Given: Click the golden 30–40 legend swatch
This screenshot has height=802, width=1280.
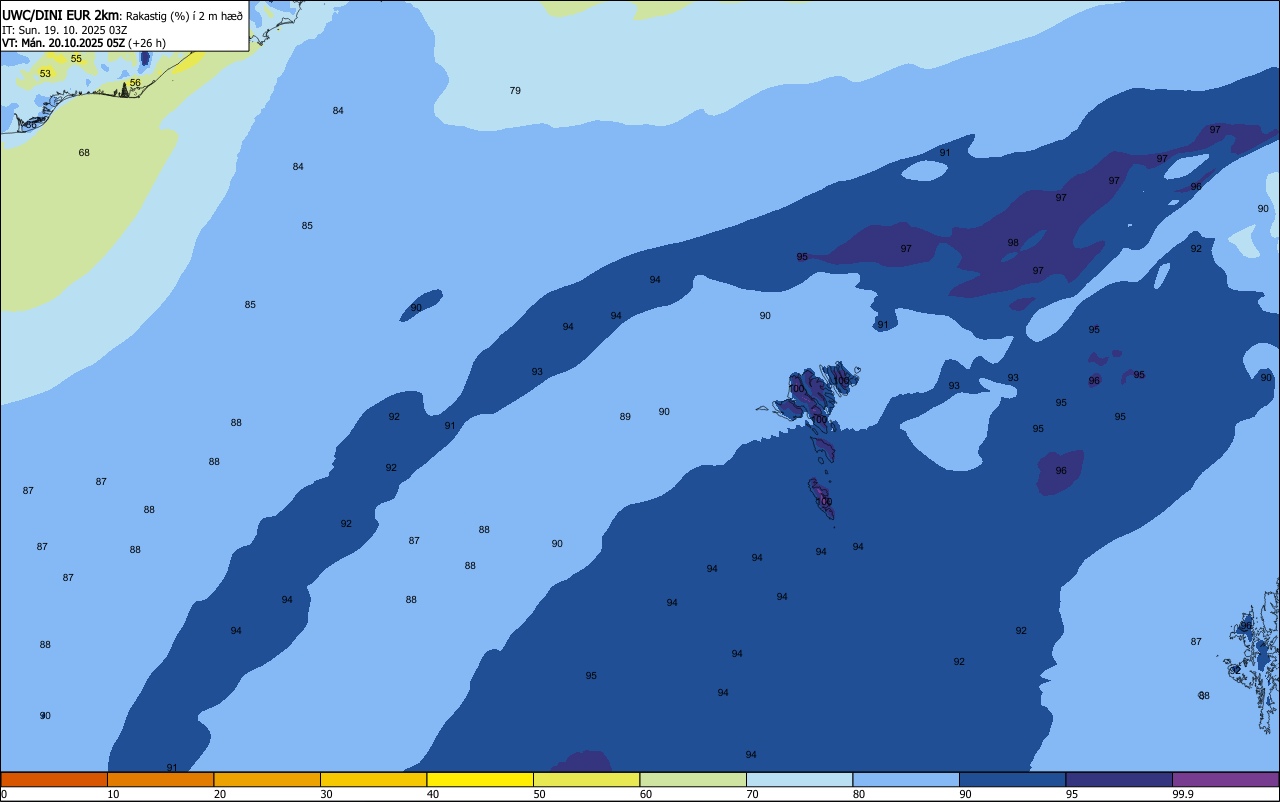Looking at the screenshot, I should point(373,779).
